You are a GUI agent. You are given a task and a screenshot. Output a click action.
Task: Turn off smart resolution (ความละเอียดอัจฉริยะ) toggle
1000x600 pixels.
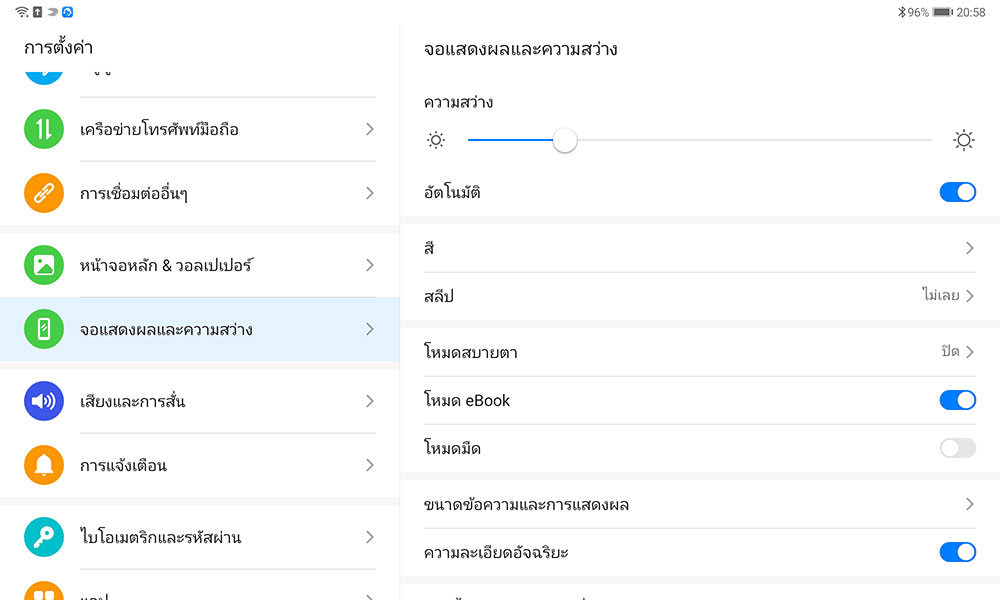pyautogui.click(x=957, y=552)
